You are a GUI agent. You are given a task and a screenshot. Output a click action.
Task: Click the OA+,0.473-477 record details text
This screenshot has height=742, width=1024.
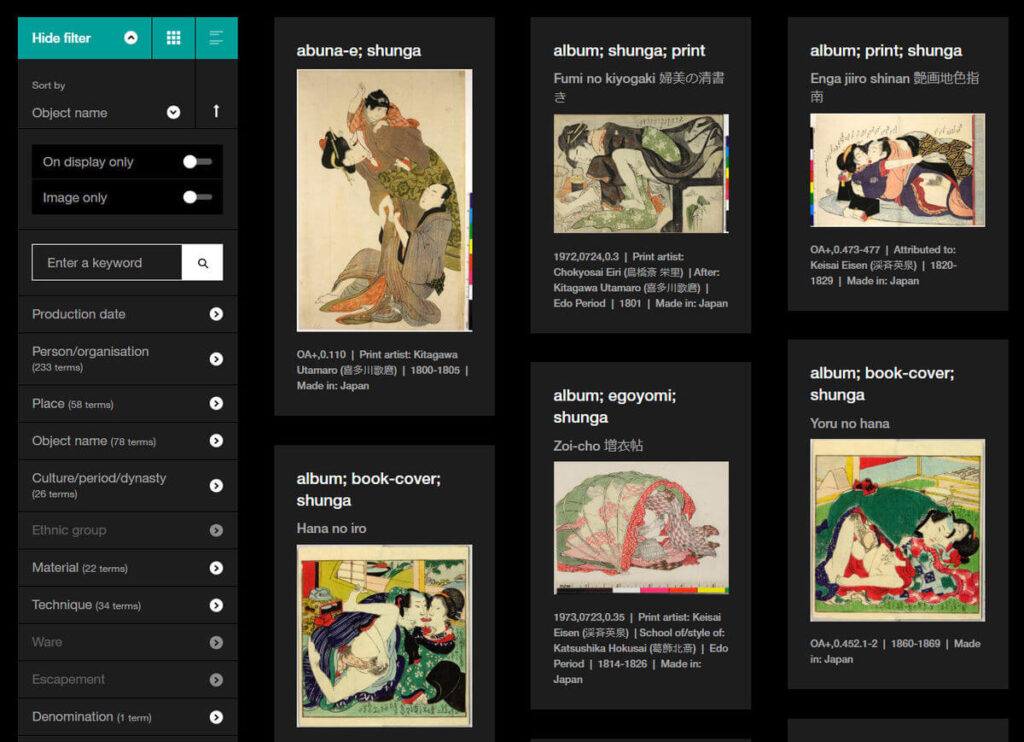[x=884, y=265]
